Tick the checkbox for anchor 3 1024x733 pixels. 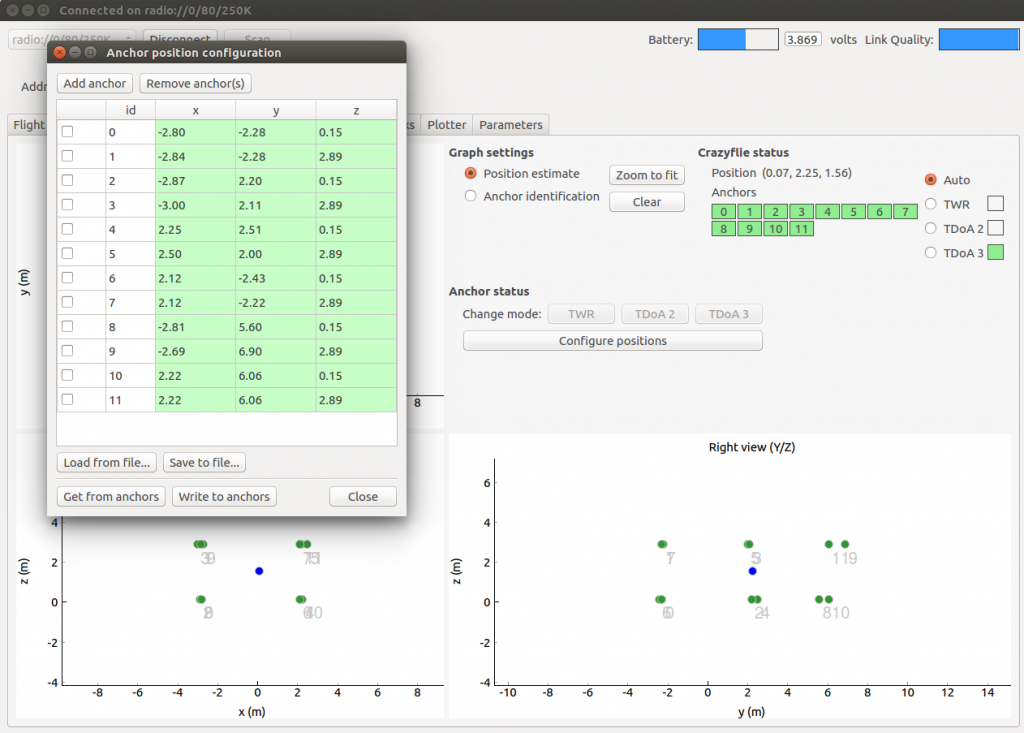point(67,205)
